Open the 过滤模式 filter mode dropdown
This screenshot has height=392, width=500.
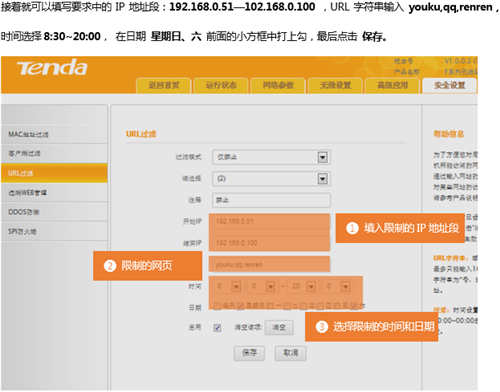click(x=271, y=157)
